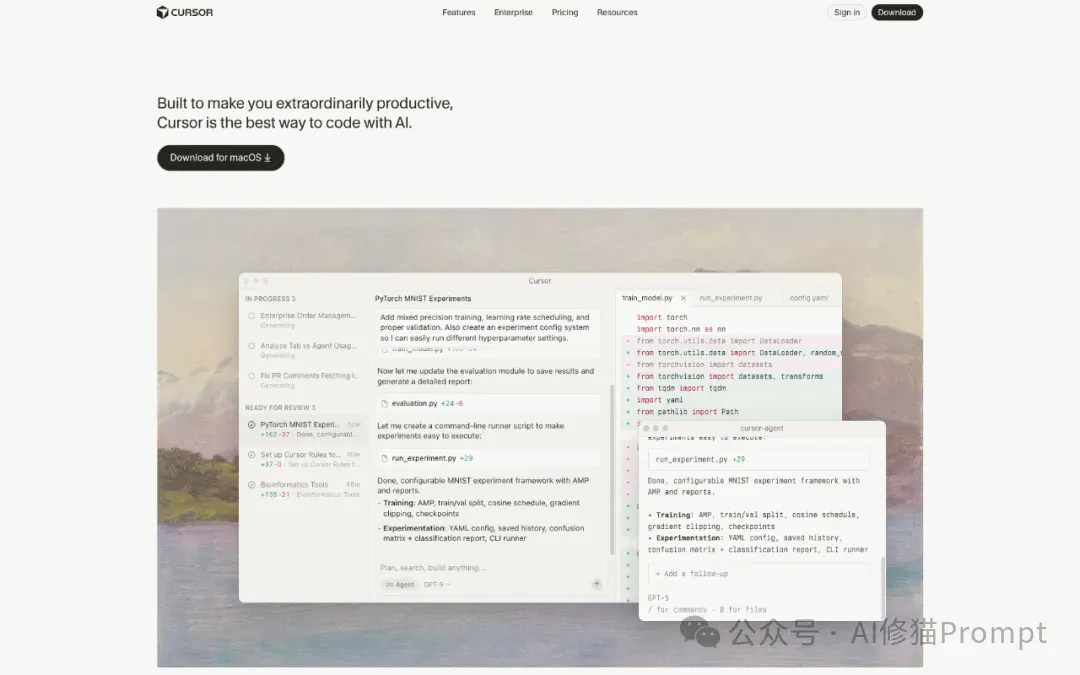The width and height of the screenshot is (1080, 675).
Task: Click the 'READY FOR REVIEW 3' section header
Action: [x=280, y=408]
